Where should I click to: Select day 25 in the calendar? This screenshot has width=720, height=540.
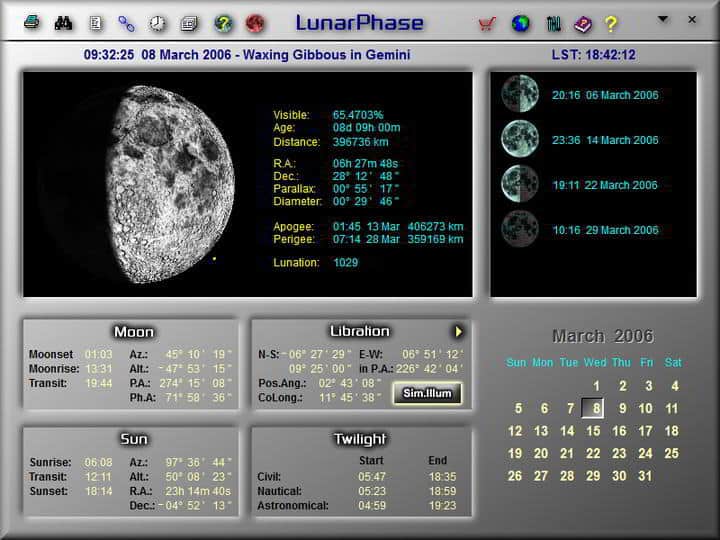(671, 453)
